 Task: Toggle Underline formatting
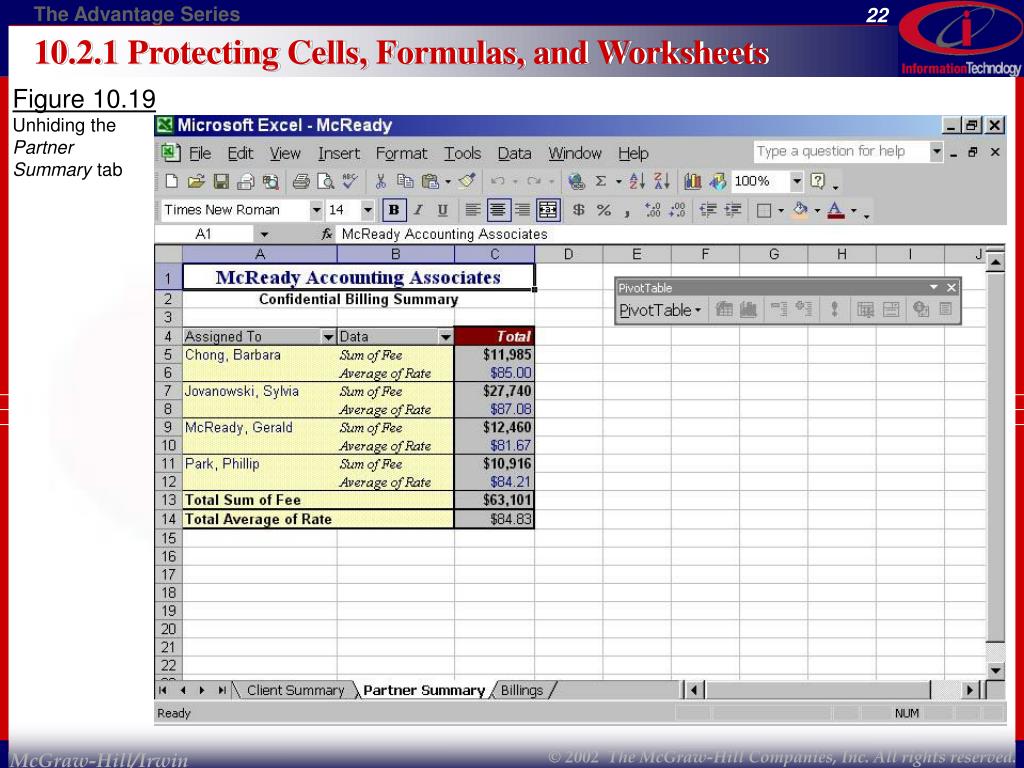[442, 210]
